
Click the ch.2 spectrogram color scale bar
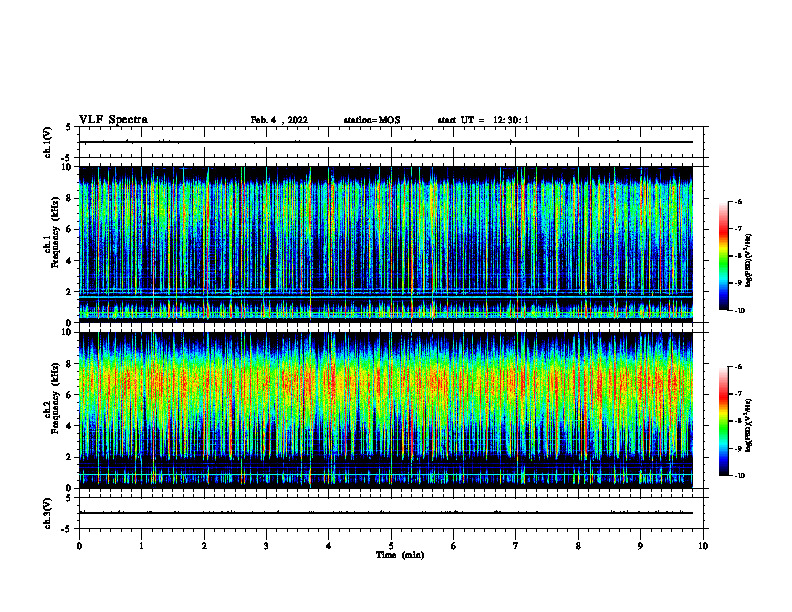coord(723,421)
